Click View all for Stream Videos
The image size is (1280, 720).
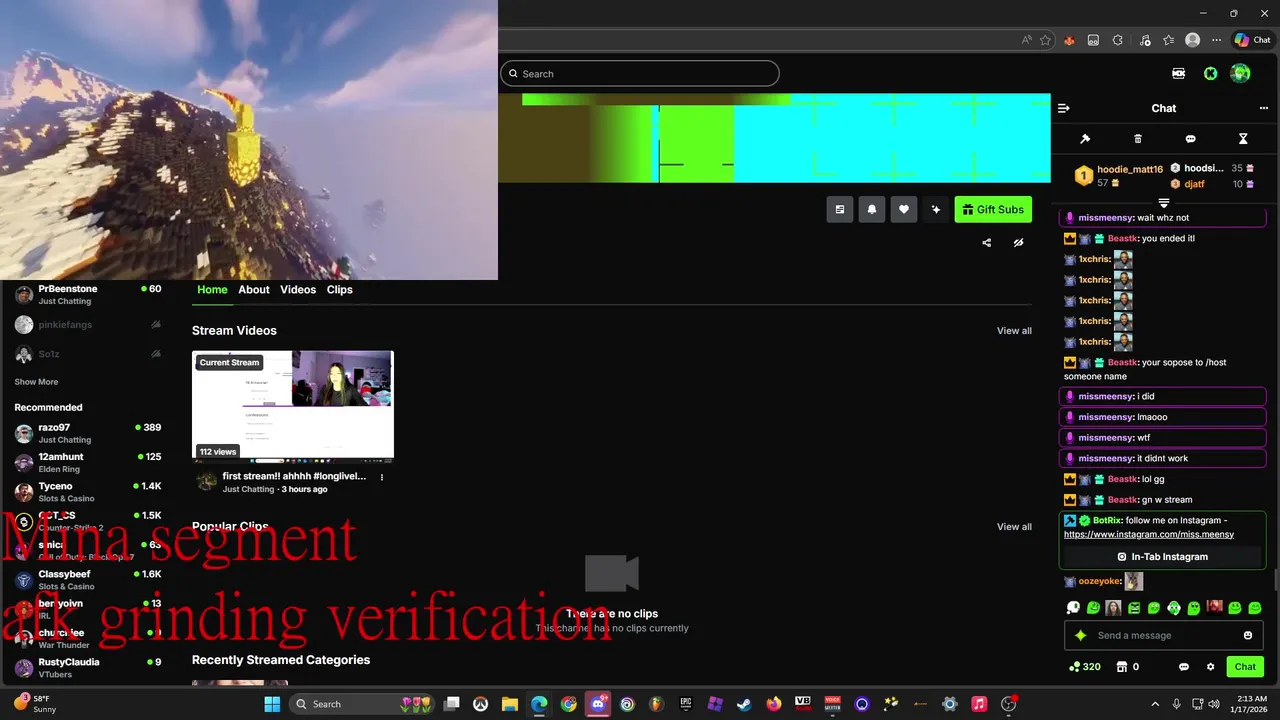[x=1014, y=331]
